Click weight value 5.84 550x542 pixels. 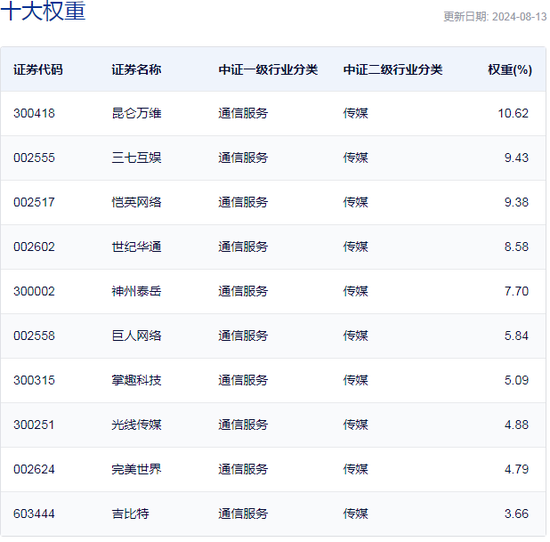click(516, 336)
